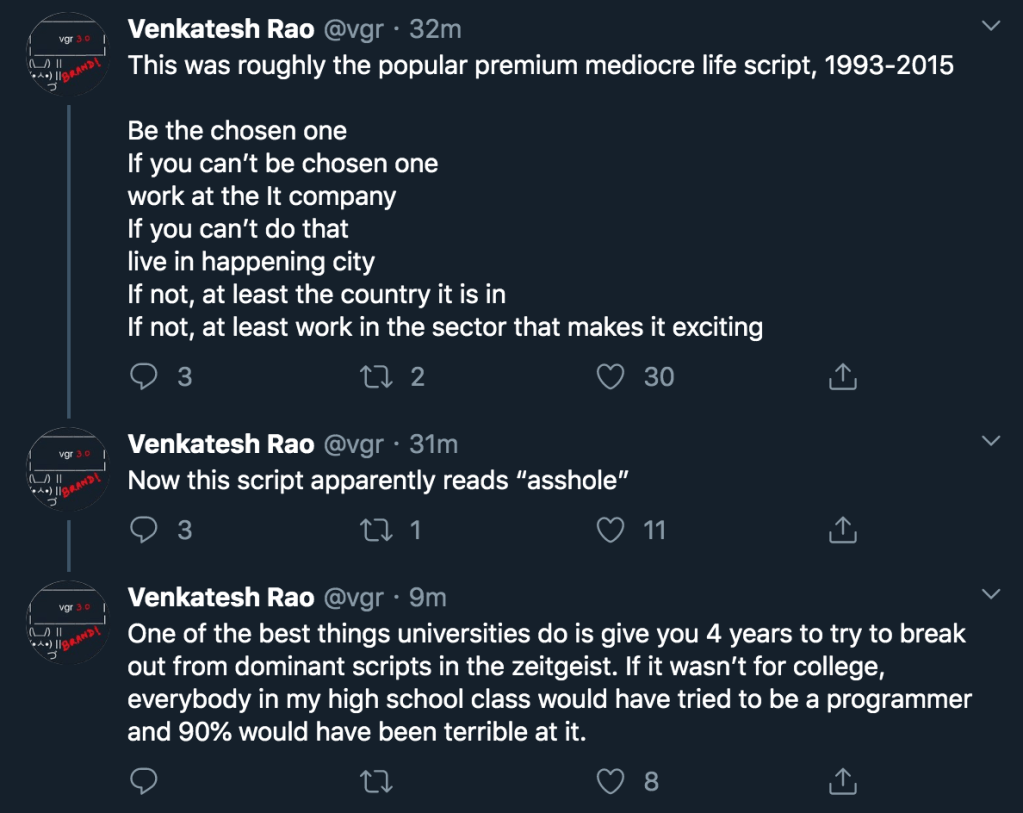Click the @vgr handle on the 9m tweet
Screen dimensions: 1023x813
(x=355, y=597)
